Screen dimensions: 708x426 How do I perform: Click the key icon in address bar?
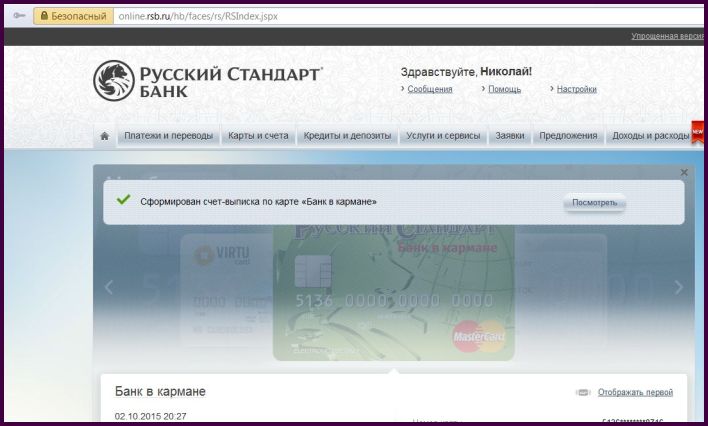19,16
